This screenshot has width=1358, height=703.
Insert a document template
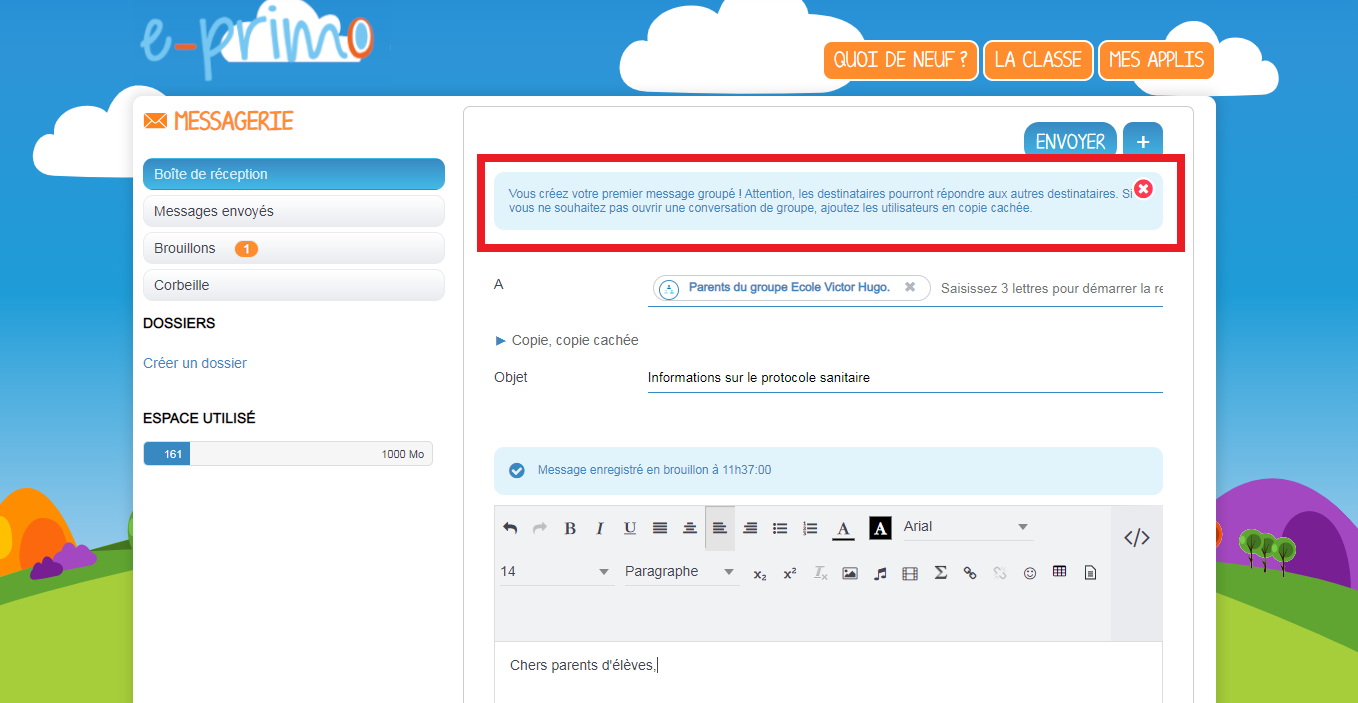(x=1090, y=574)
